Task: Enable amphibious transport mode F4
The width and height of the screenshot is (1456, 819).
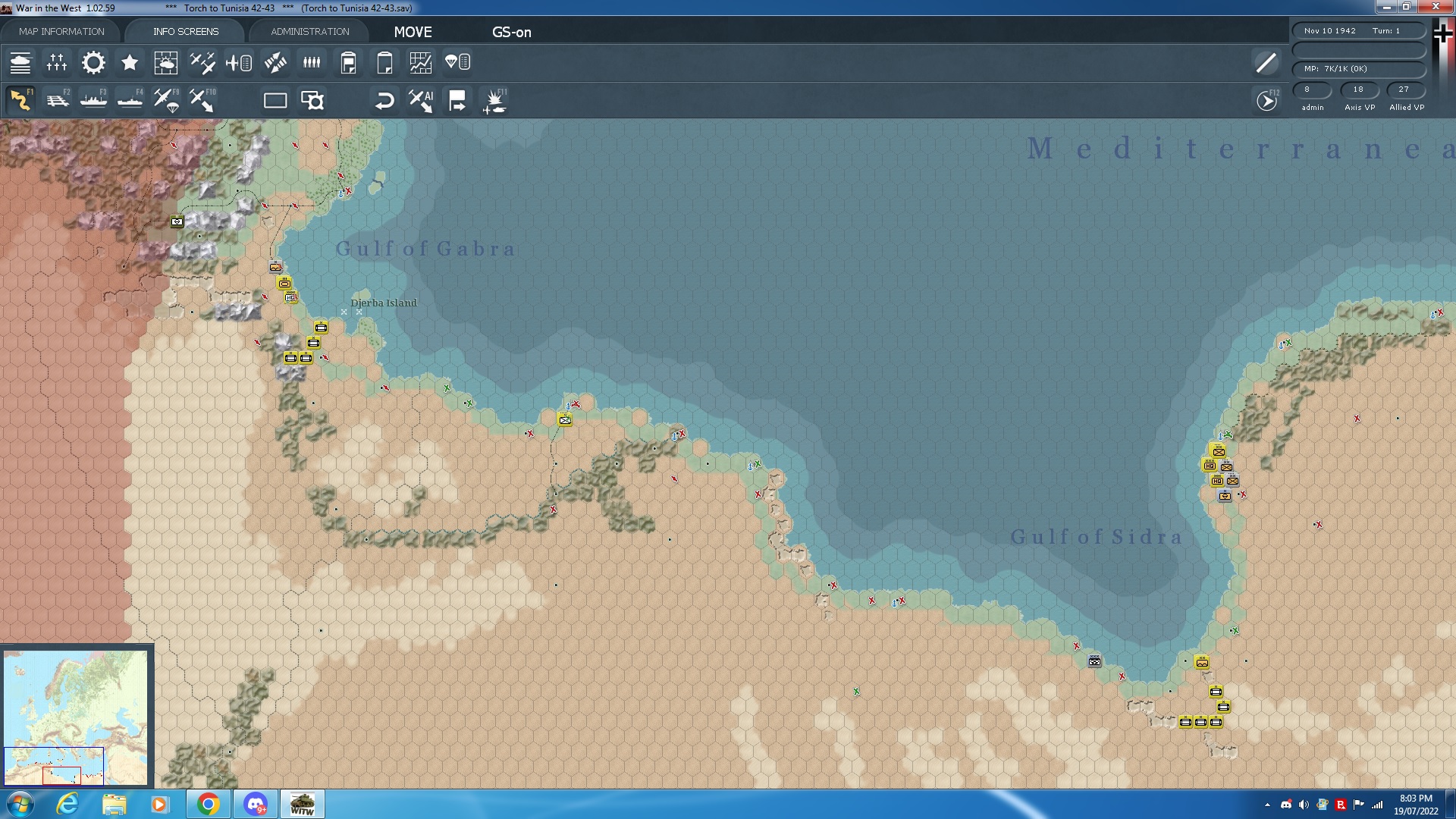Action: (x=130, y=101)
